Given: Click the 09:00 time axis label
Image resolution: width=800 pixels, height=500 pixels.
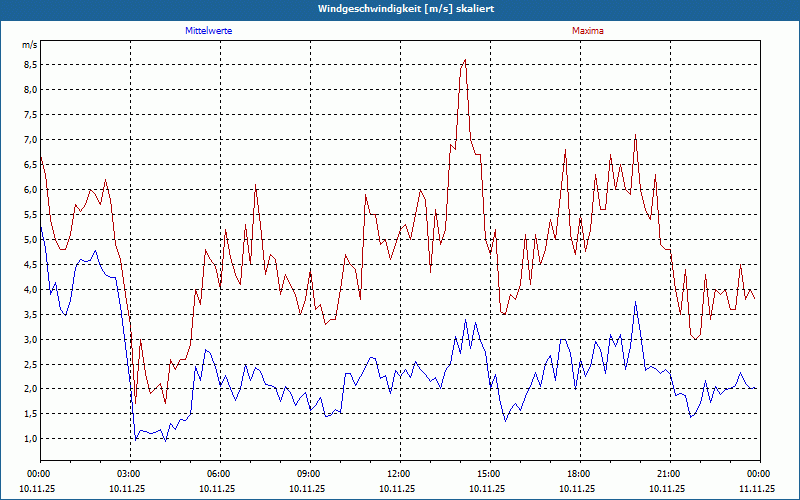Looking at the screenshot, I should pos(310,474).
